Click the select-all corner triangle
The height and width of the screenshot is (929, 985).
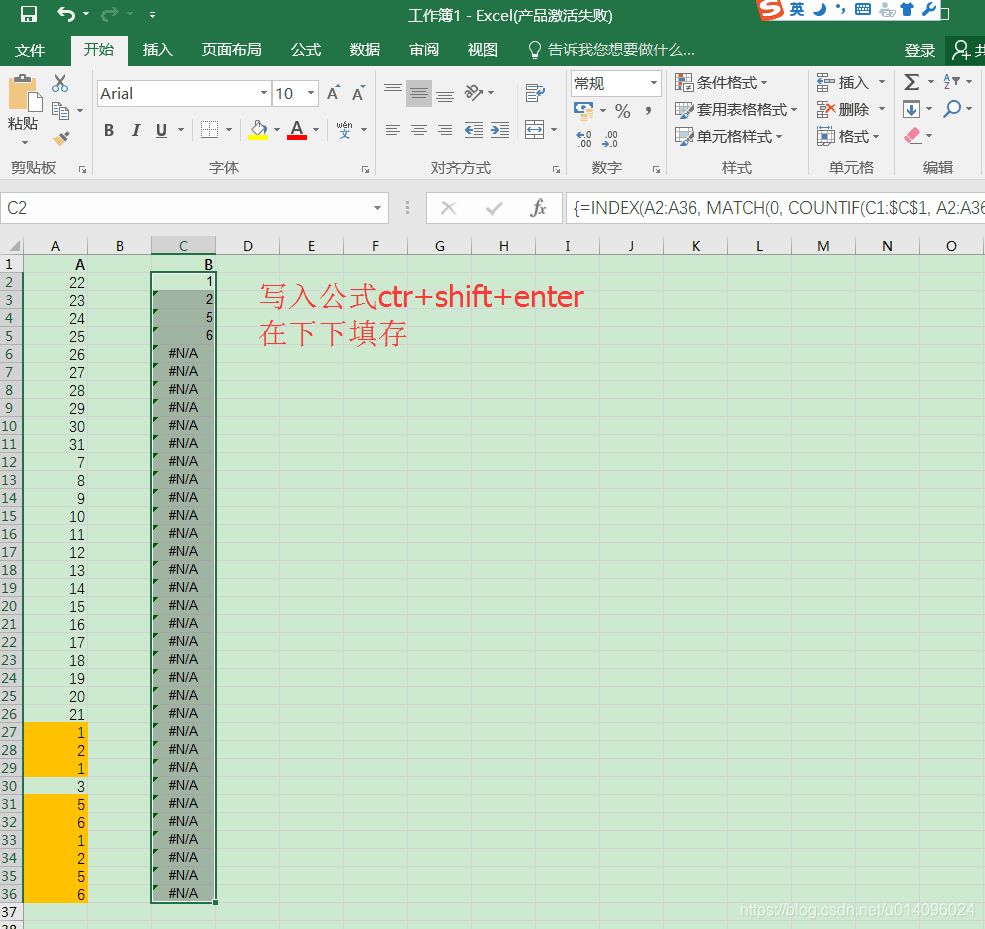12,246
